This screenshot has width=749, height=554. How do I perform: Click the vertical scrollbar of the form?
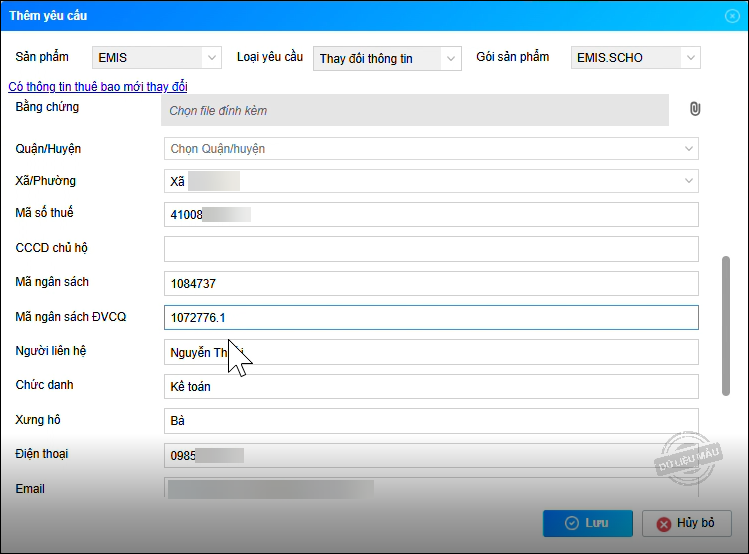point(726,325)
